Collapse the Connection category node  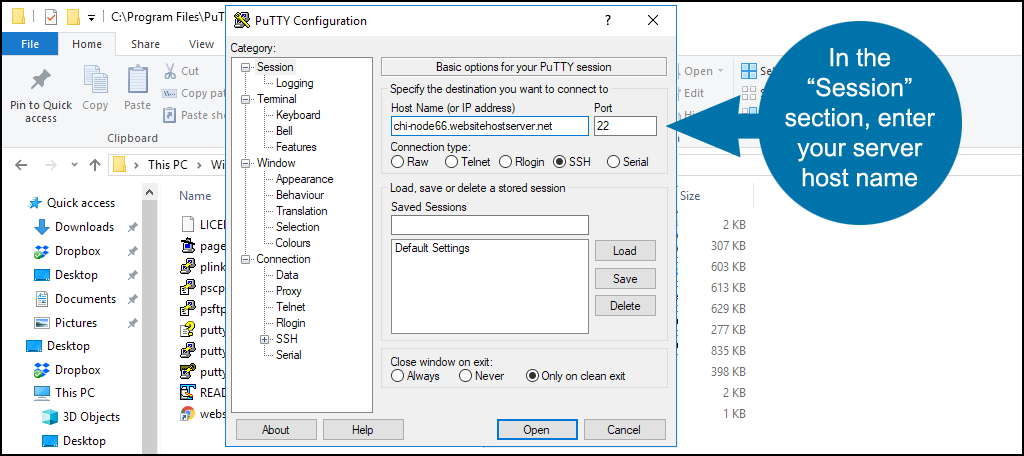246,259
